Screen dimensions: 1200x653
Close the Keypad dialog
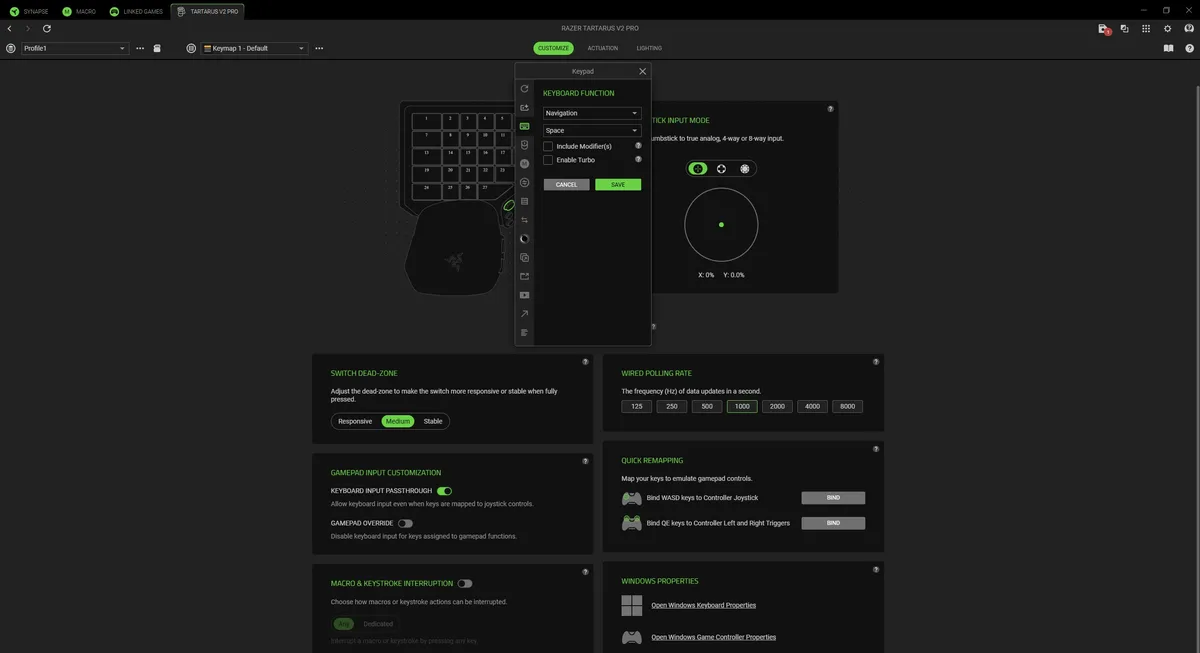pos(642,72)
